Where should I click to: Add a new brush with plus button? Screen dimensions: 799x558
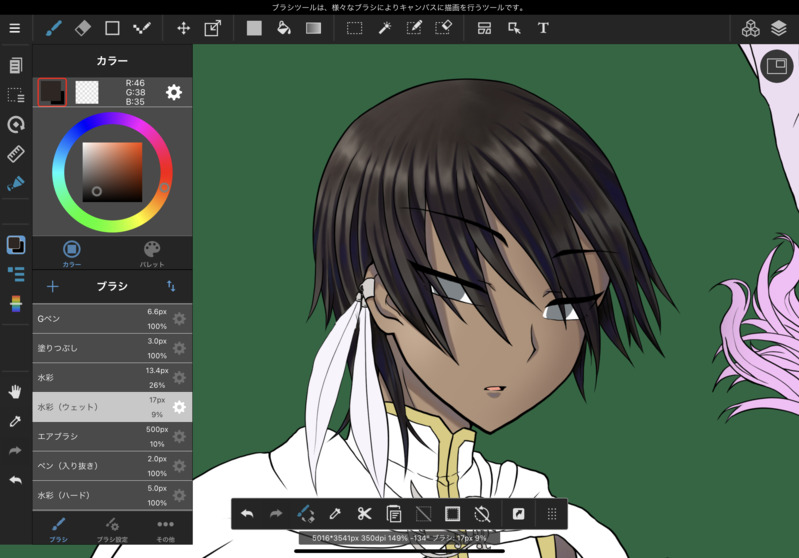click(x=52, y=286)
